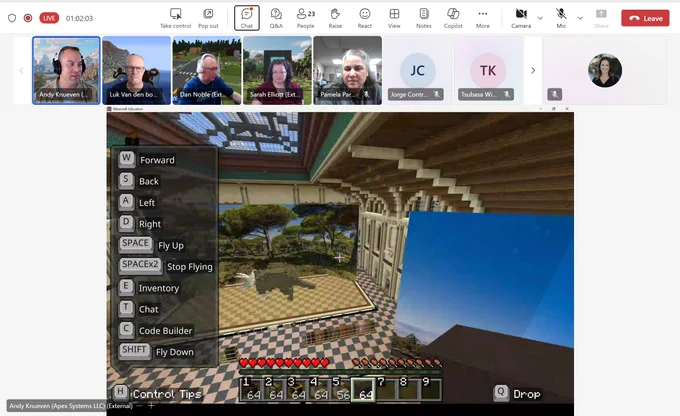
Task: Turn on the Camera
Action: click(521, 18)
